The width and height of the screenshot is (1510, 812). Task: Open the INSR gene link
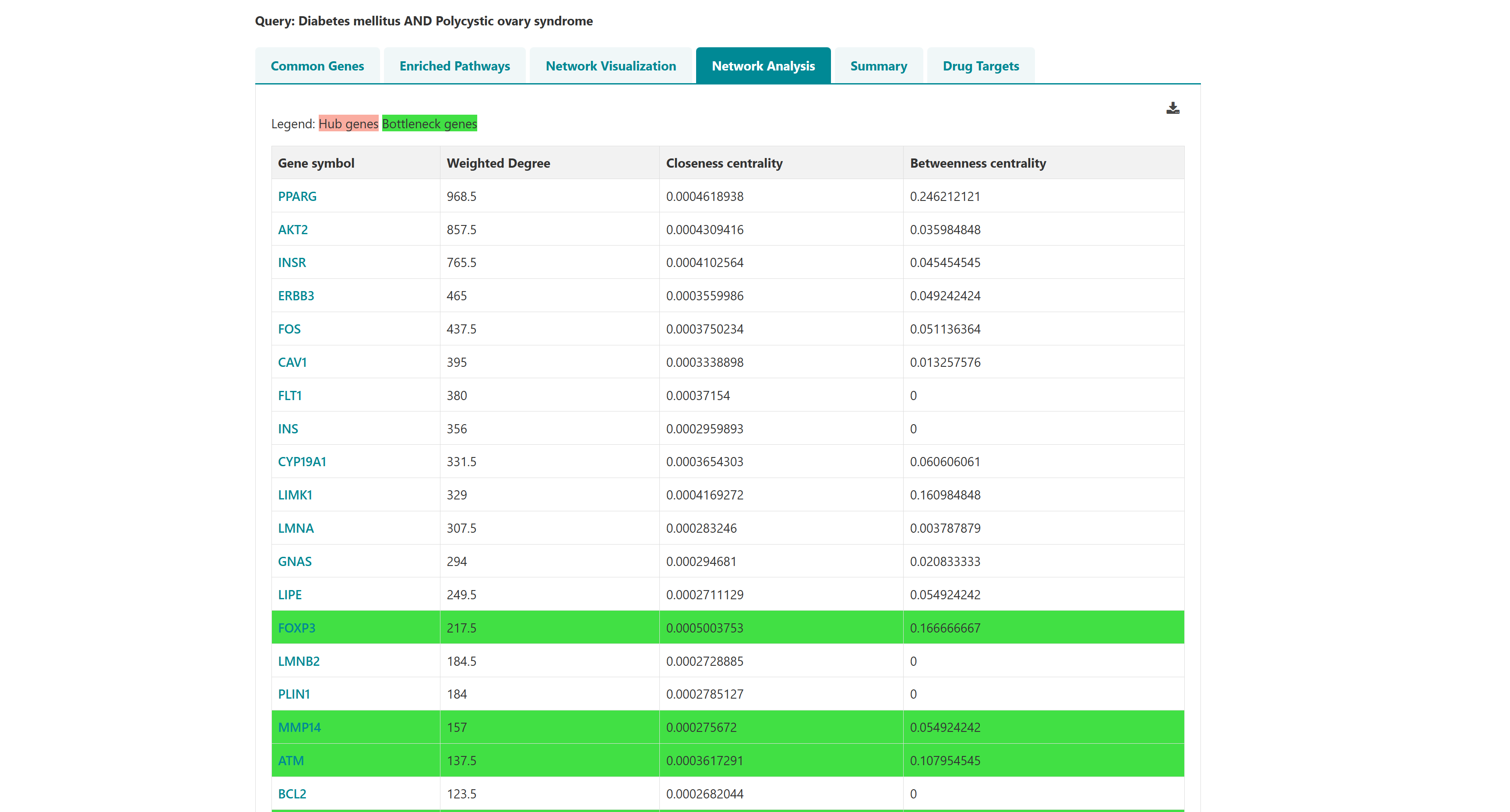coord(291,263)
